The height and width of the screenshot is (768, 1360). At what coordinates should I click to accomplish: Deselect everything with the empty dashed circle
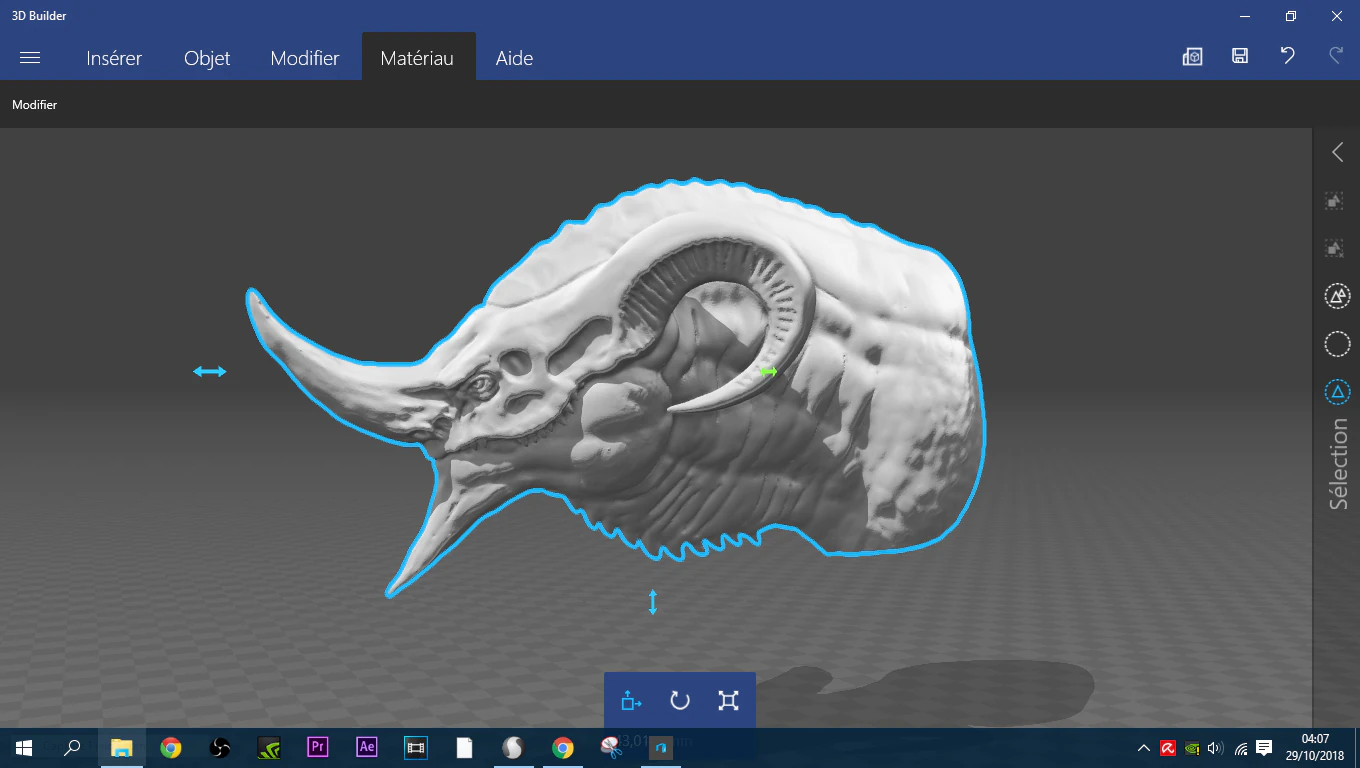point(1337,344)
